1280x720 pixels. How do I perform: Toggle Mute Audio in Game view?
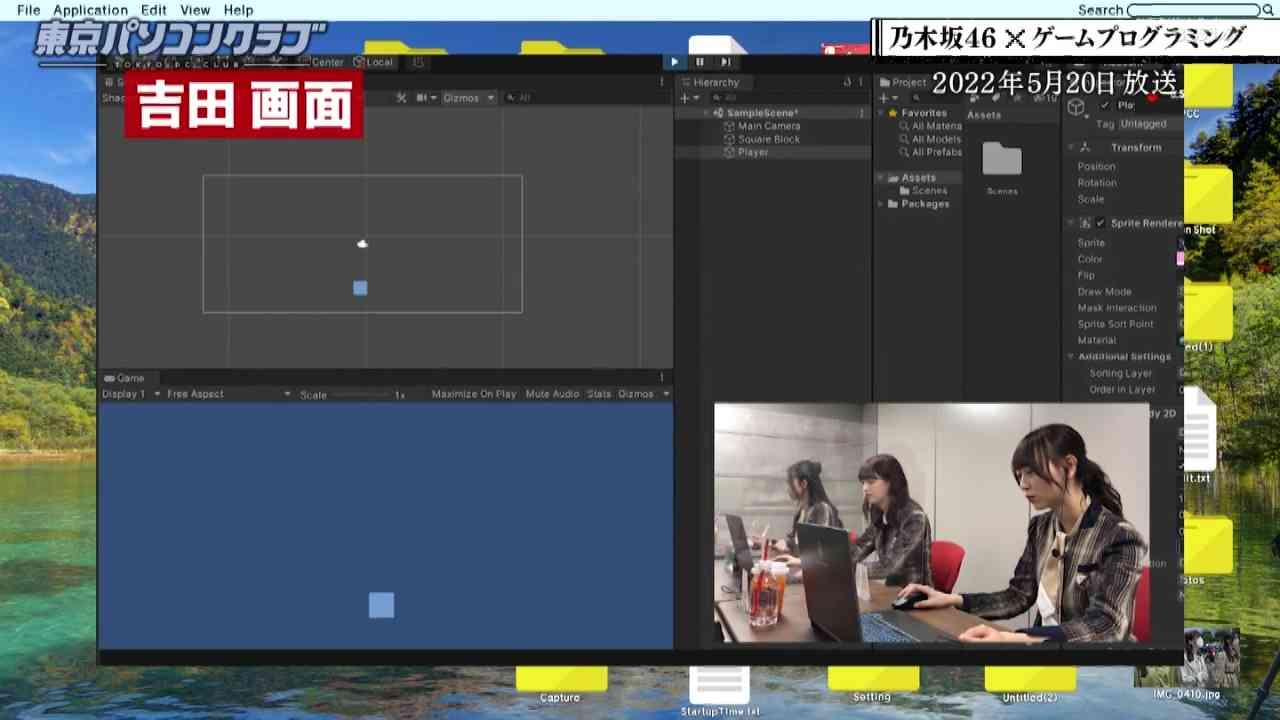tap(552, 394)
